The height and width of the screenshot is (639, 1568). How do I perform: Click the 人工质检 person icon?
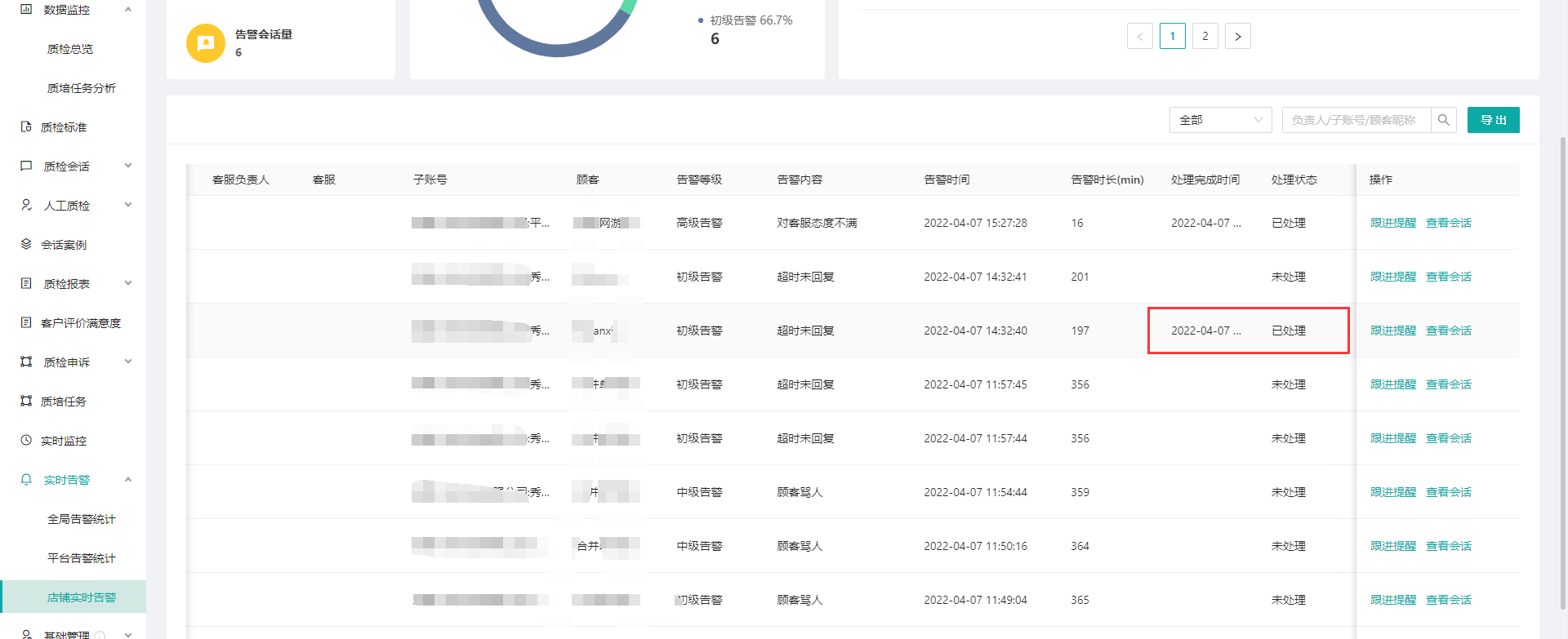pos(26,205)
